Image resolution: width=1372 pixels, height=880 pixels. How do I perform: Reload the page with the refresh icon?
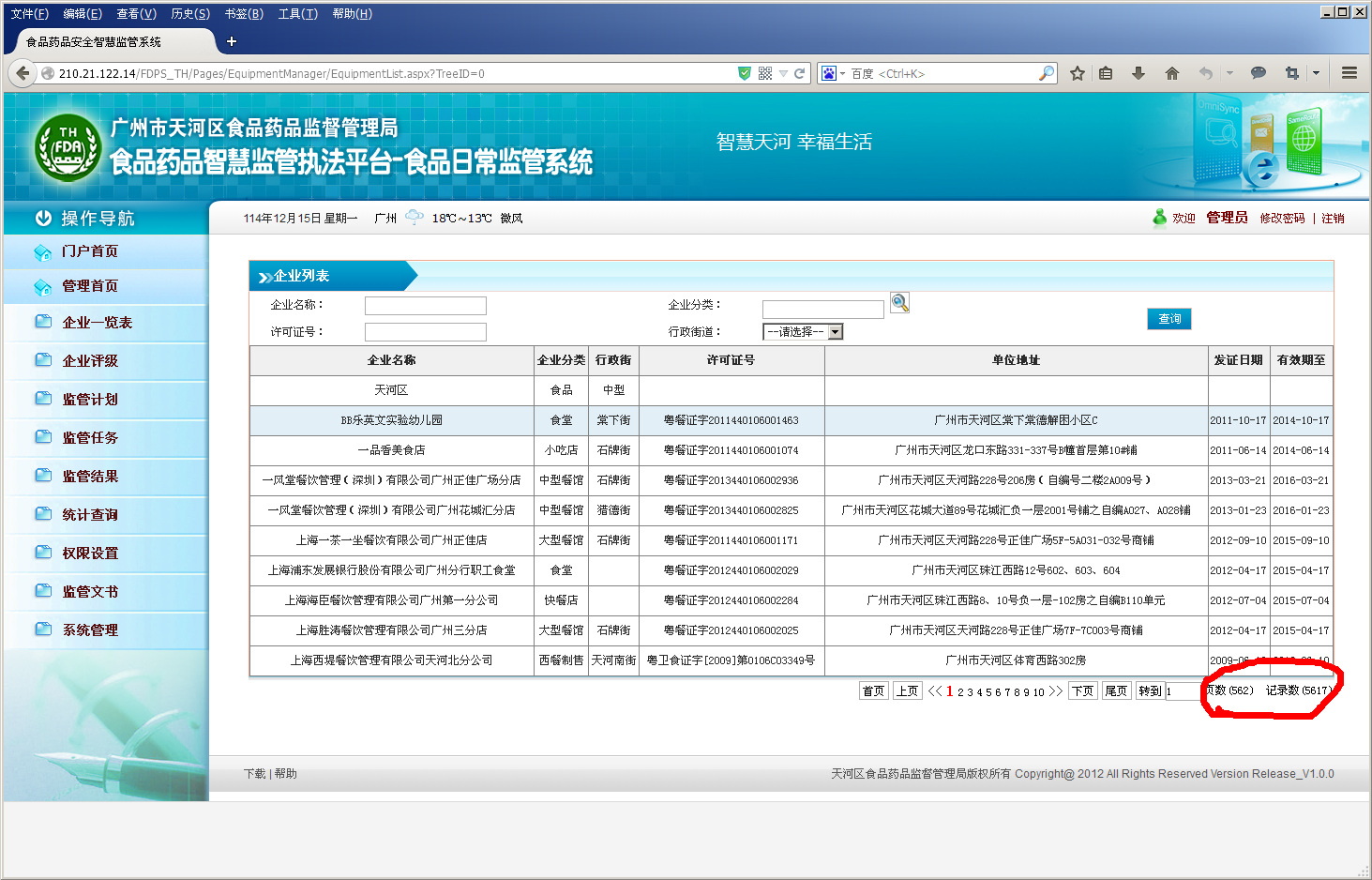800,73
